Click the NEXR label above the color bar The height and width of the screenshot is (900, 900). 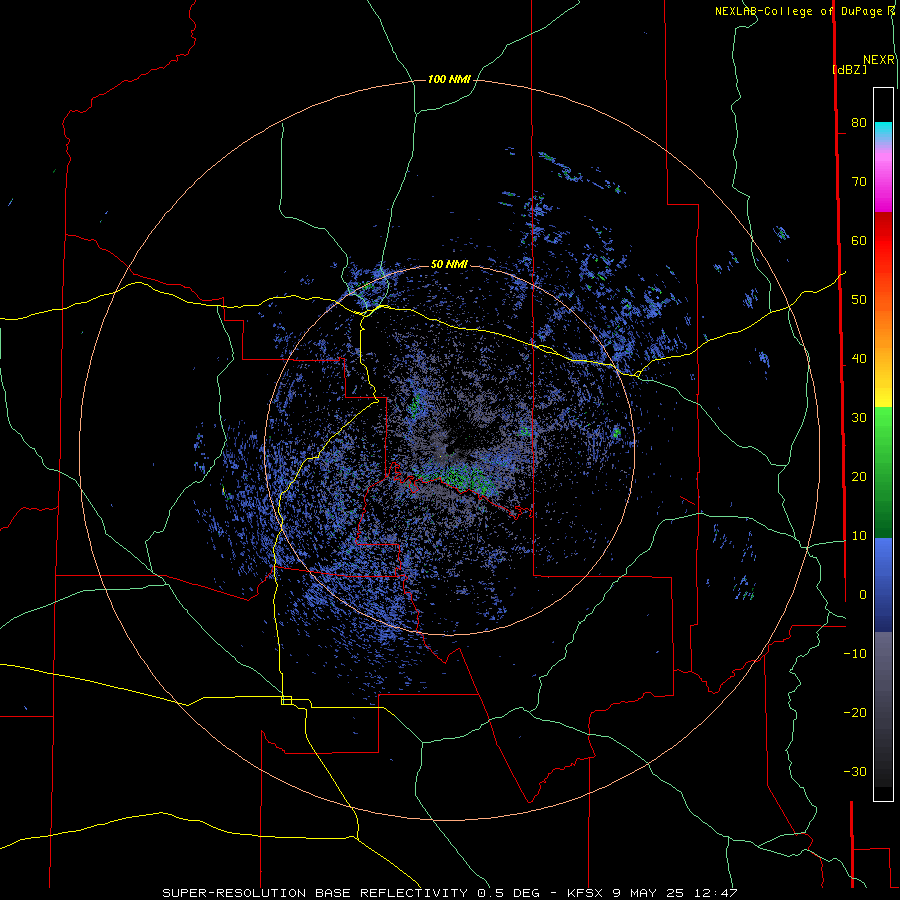coord(879,60)
